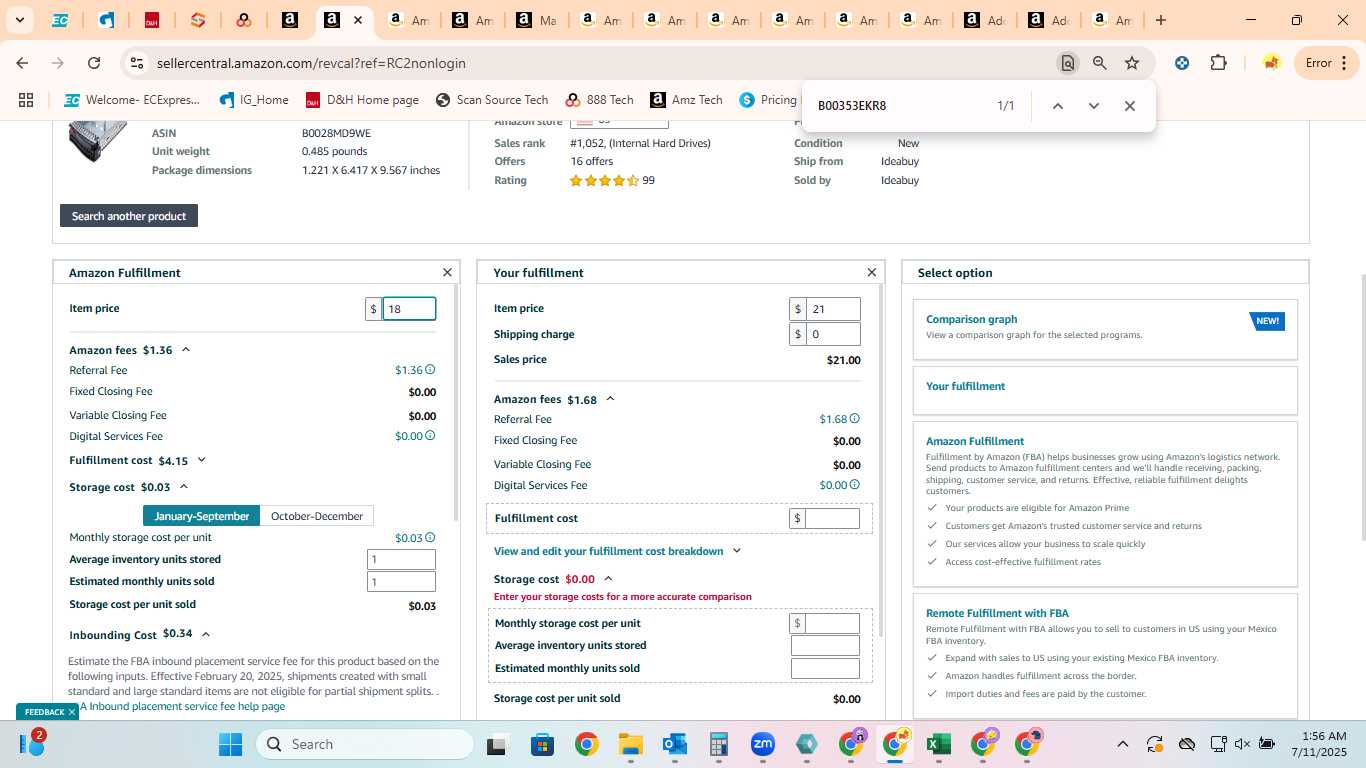Collapse the Amazon fees $1.36 section
The width and height of the screenshot is (1366, 768).
click(x=186, y=350)
